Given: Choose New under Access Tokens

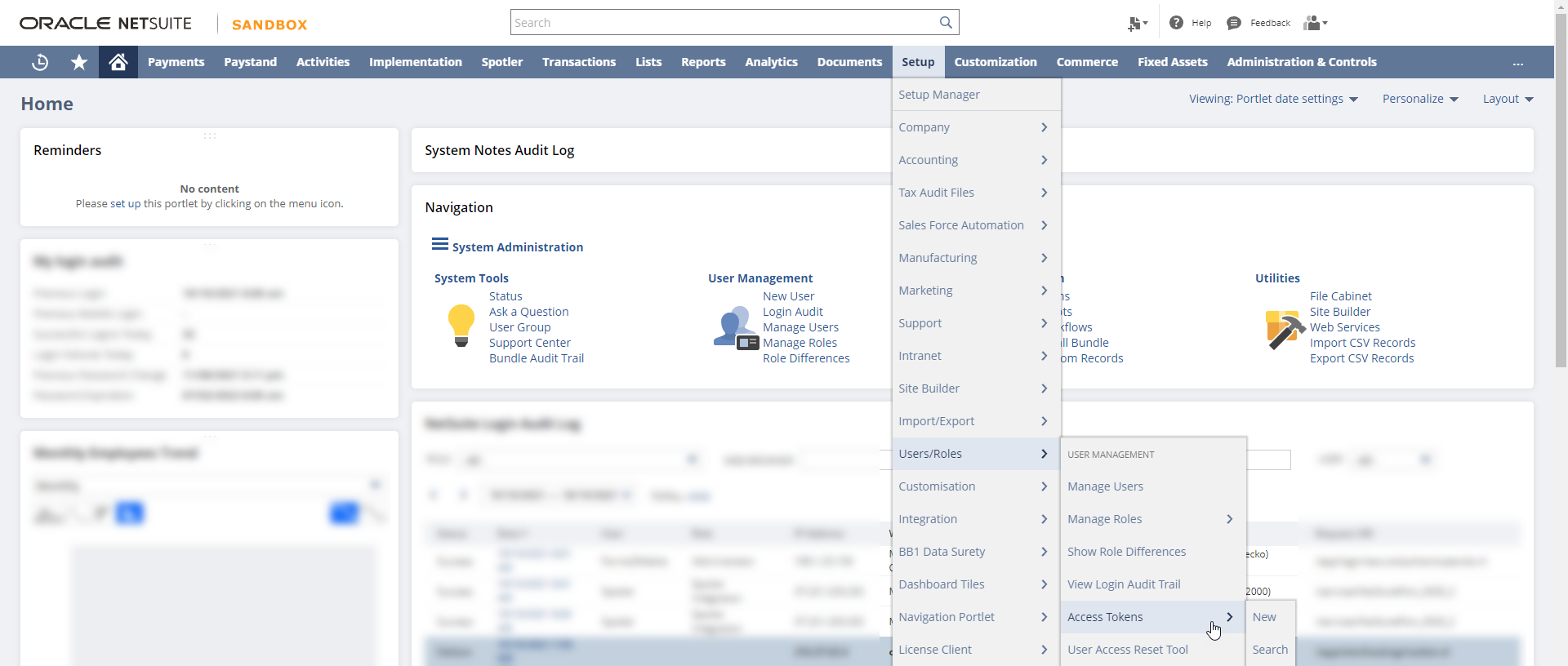Looking at the screenshot, I should (1271, 617).
